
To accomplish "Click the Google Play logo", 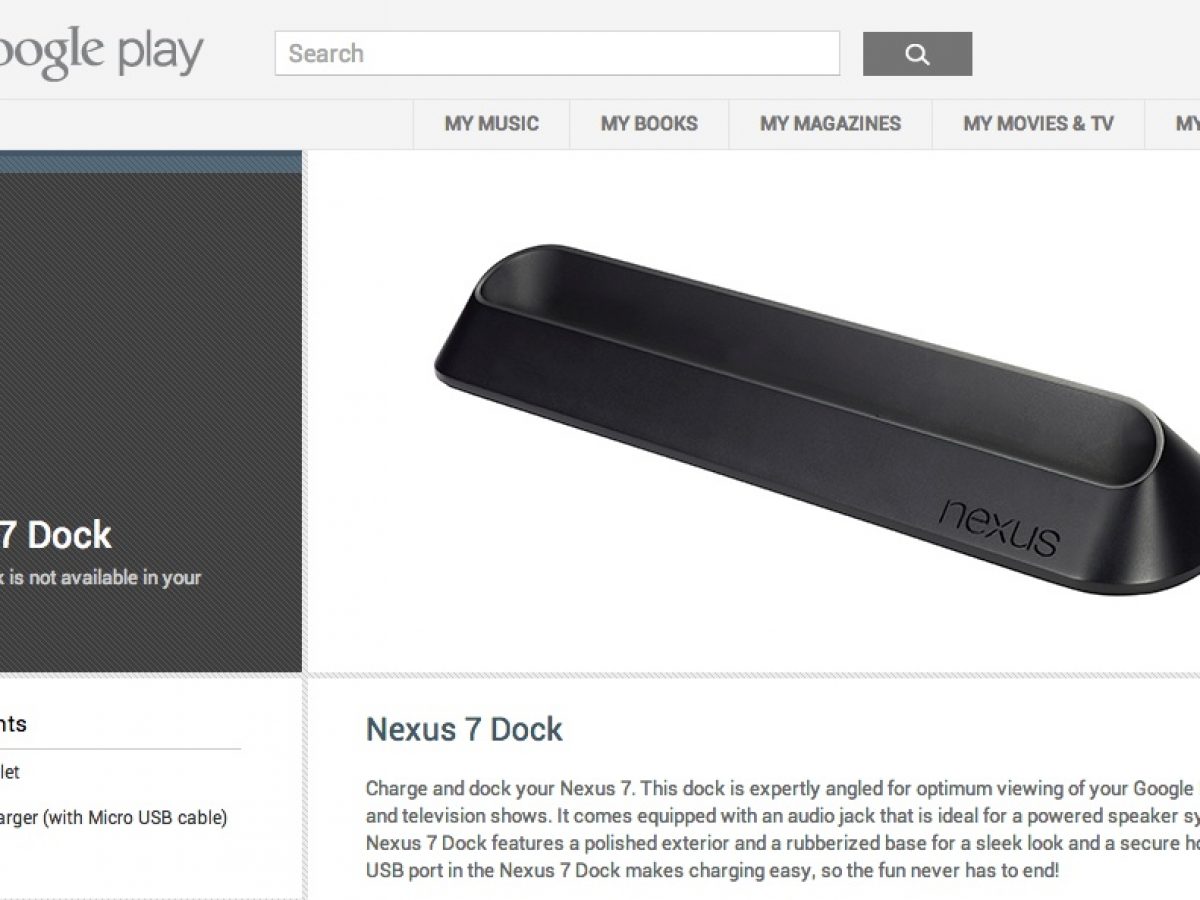I will pos(101,54).
